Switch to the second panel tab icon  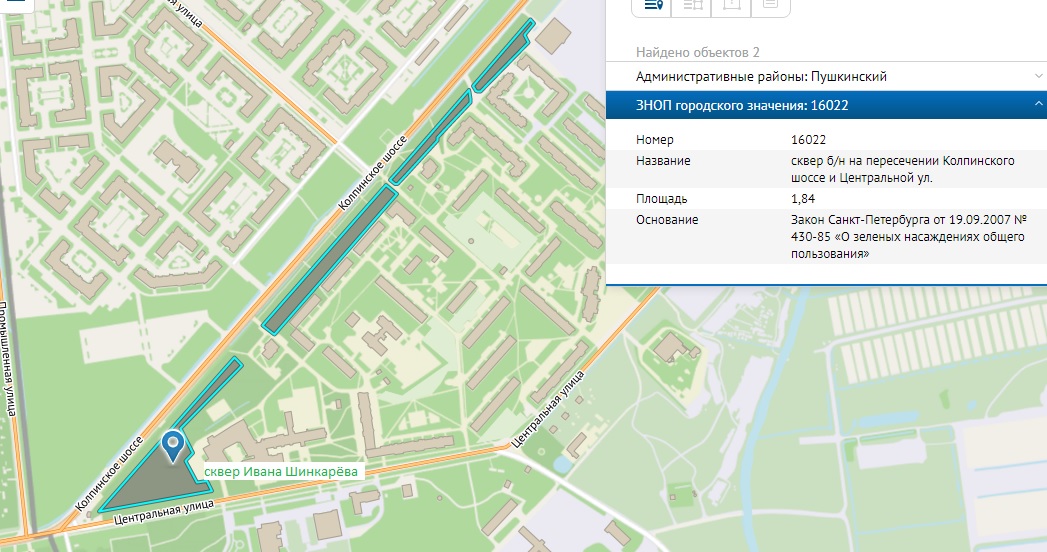692,6
